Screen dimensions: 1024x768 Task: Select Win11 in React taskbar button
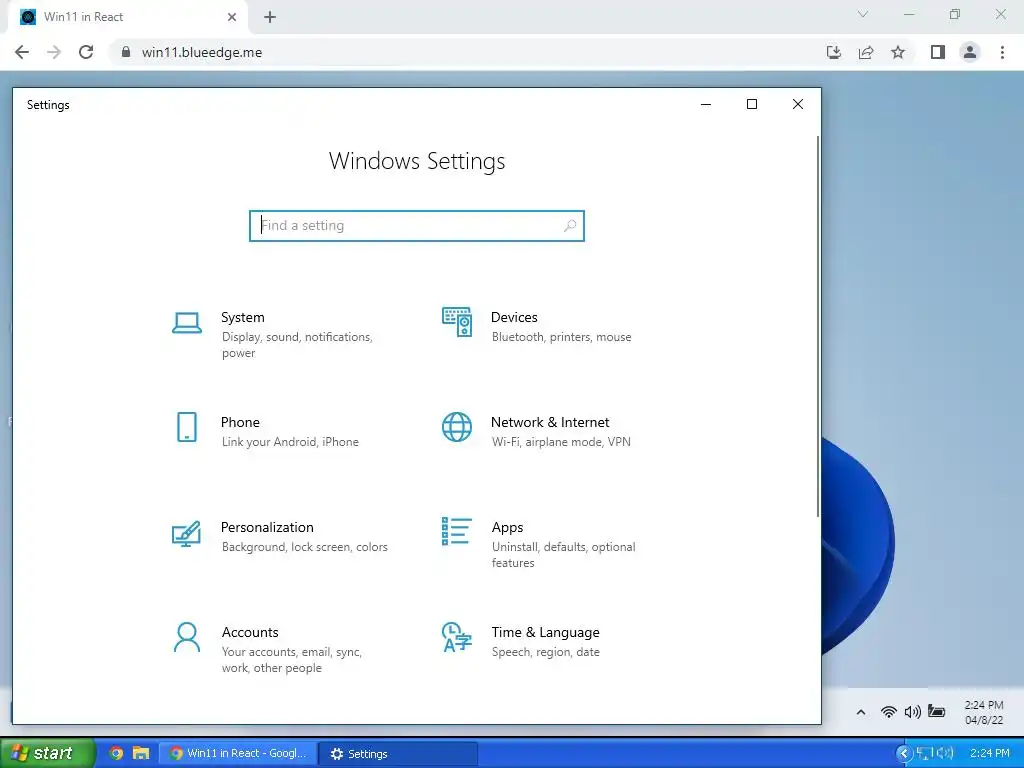tap(238, 753)
